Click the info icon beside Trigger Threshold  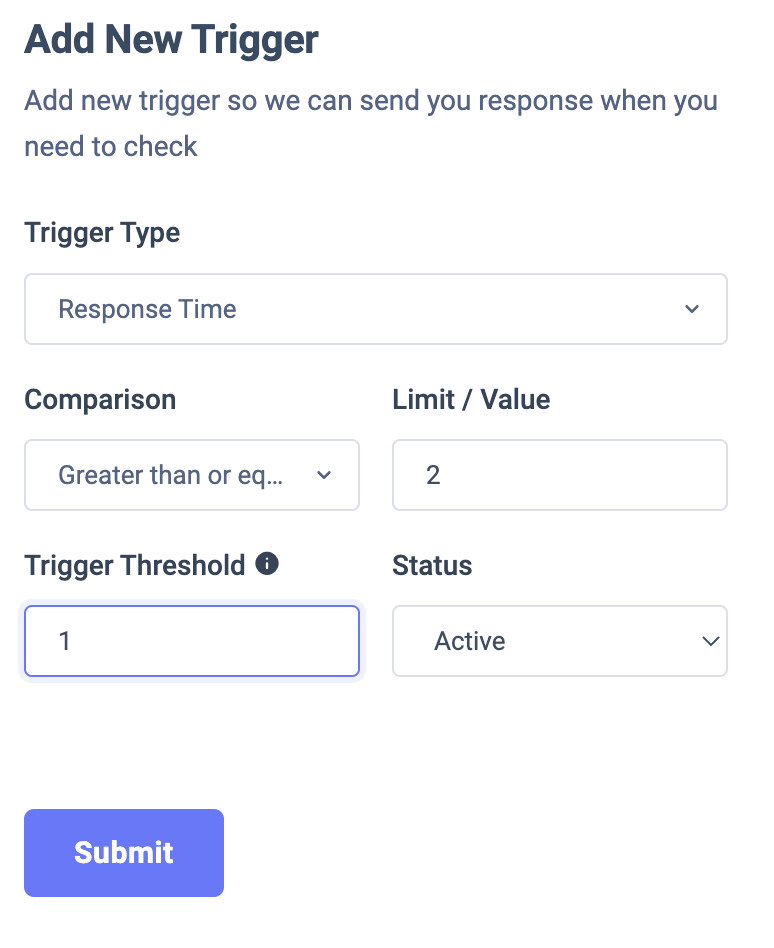(267, 563)
